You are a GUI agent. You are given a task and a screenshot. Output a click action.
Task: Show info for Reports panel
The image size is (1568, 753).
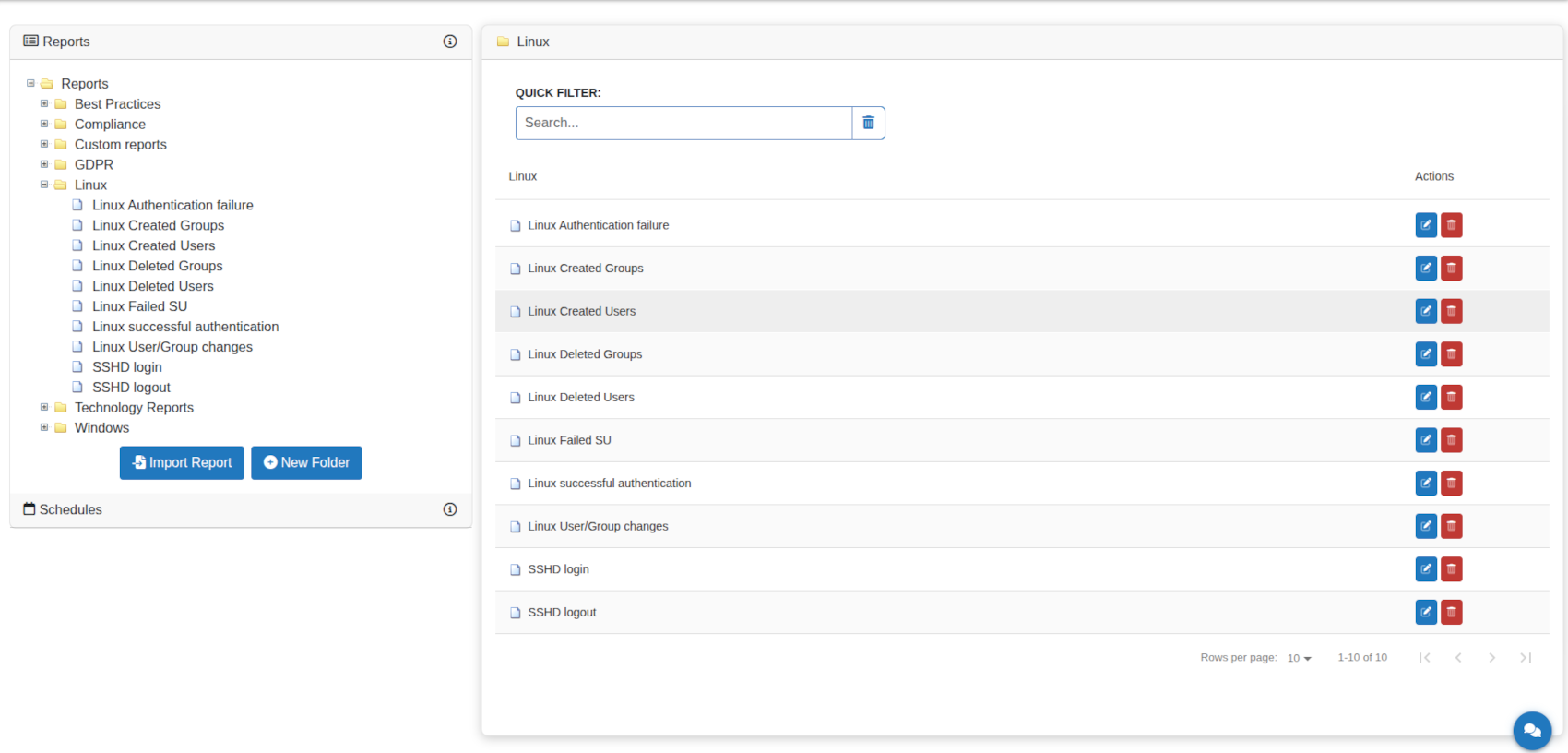point(450,42)
